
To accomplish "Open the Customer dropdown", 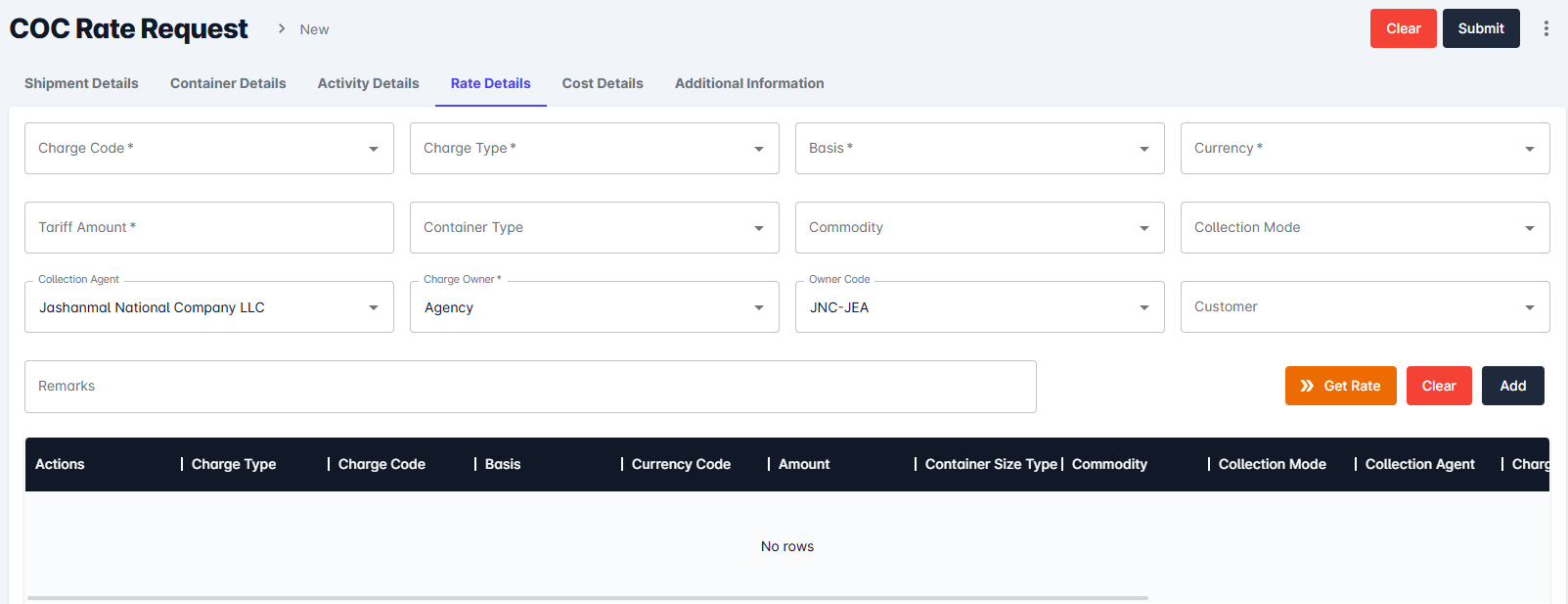I will point(1529,307).
